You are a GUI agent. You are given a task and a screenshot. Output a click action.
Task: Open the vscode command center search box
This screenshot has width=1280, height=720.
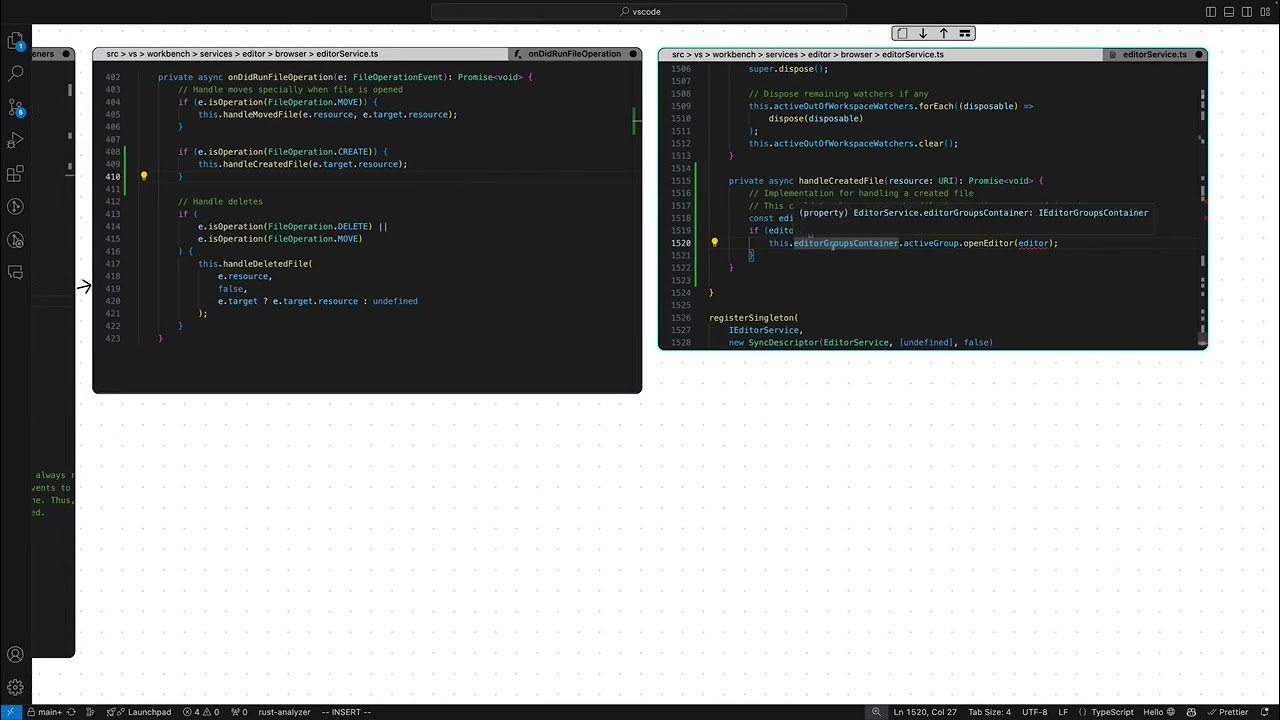(x=639, y=12)
